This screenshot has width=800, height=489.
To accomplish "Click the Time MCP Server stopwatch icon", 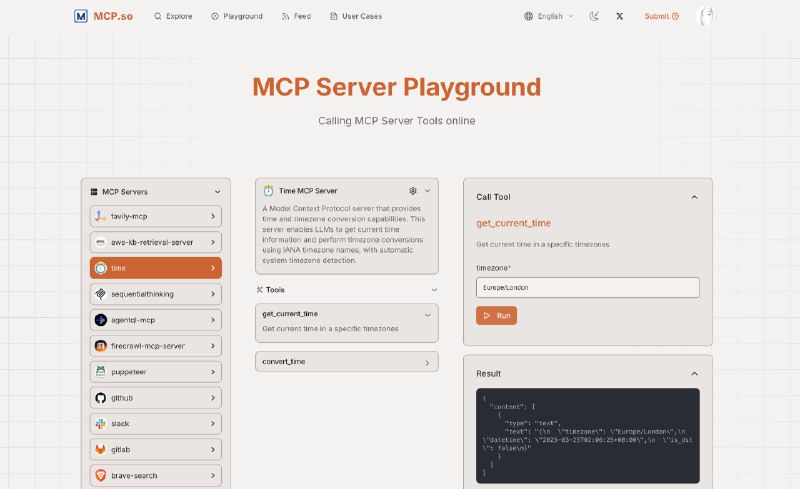I will coord(268,191).
